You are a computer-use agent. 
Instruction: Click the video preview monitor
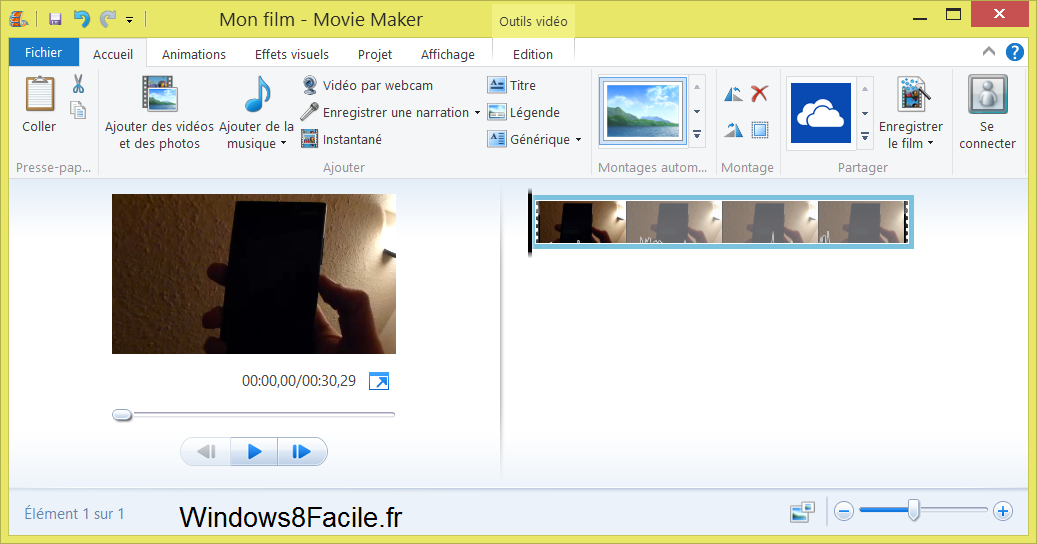[254, 274]
